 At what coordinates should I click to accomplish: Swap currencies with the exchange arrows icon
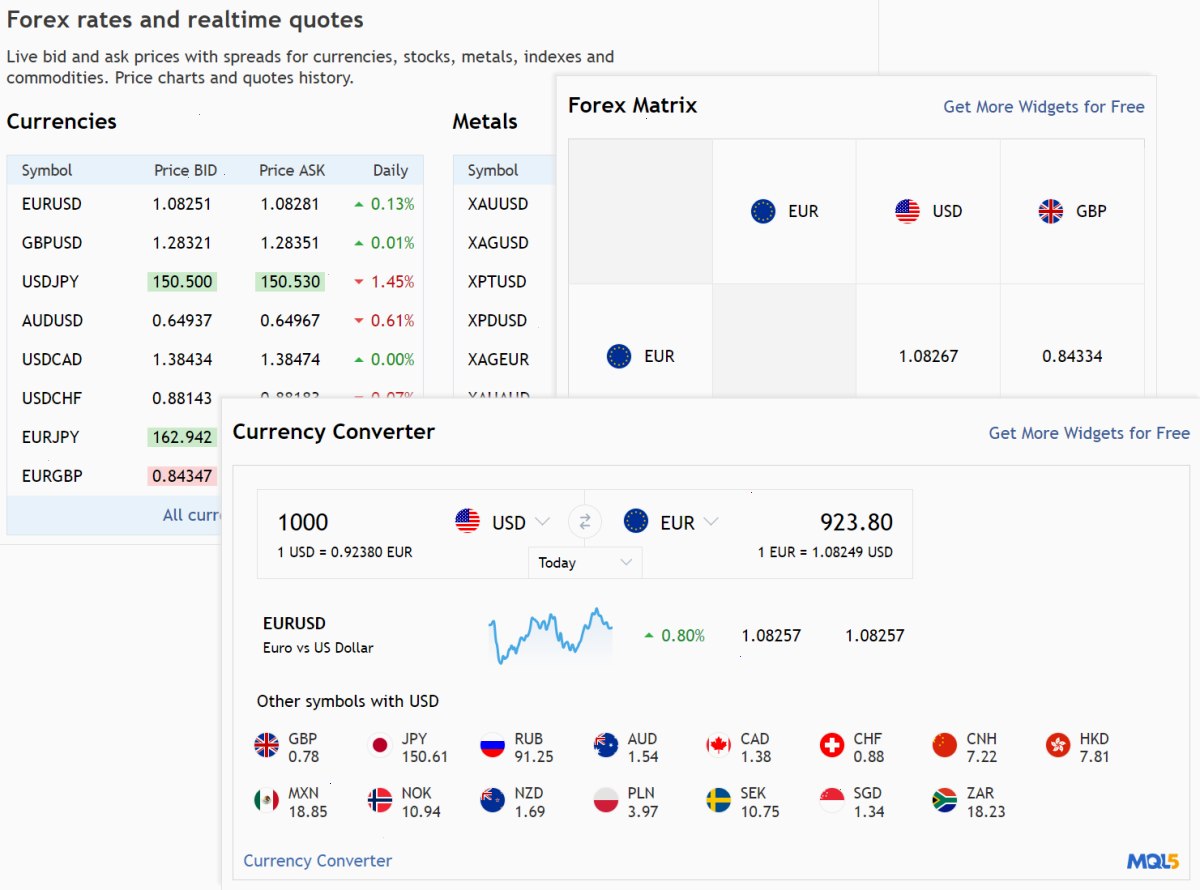click(x=585, y=521)
